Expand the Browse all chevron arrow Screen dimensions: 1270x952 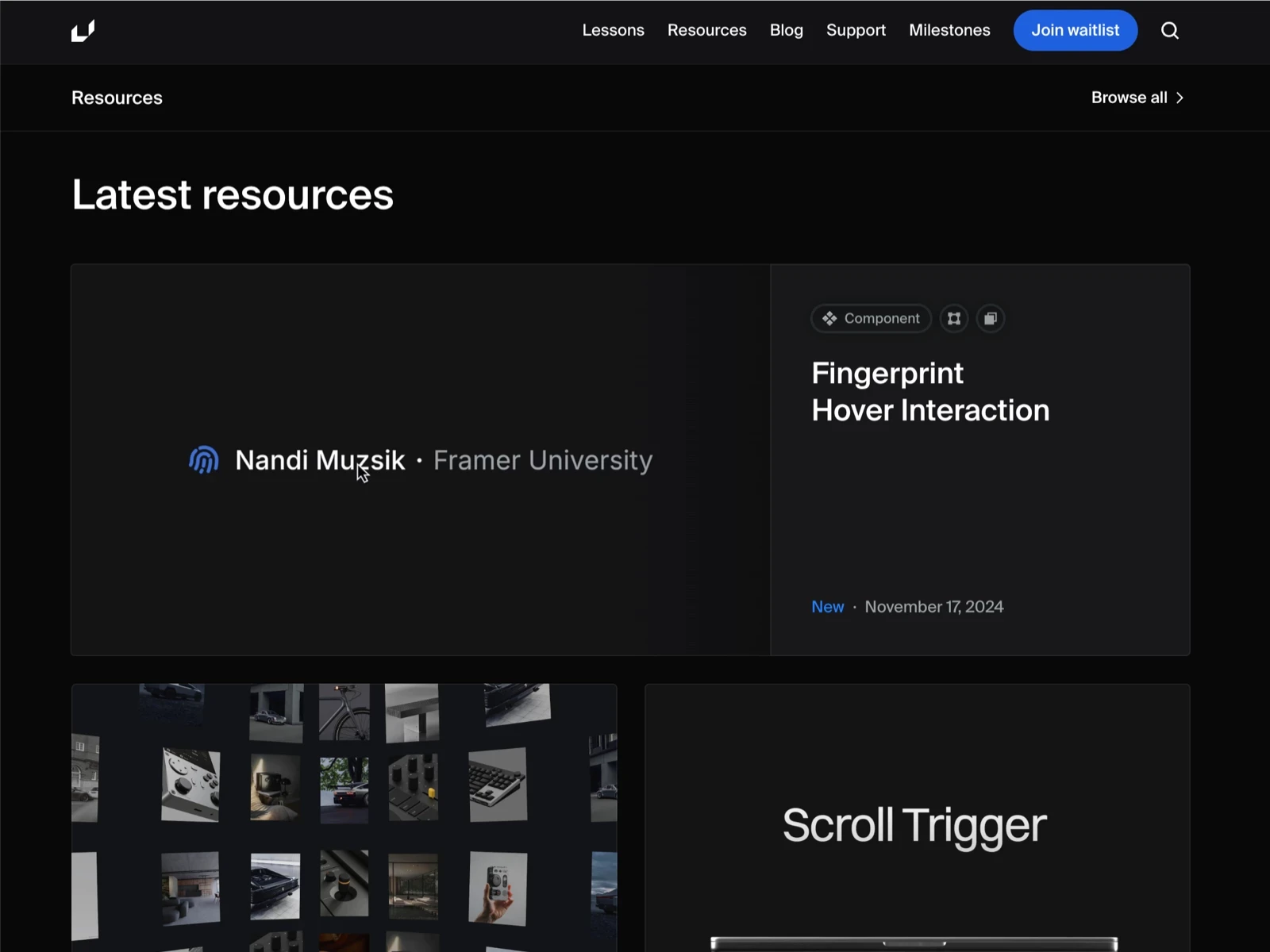pos(1180,98)
